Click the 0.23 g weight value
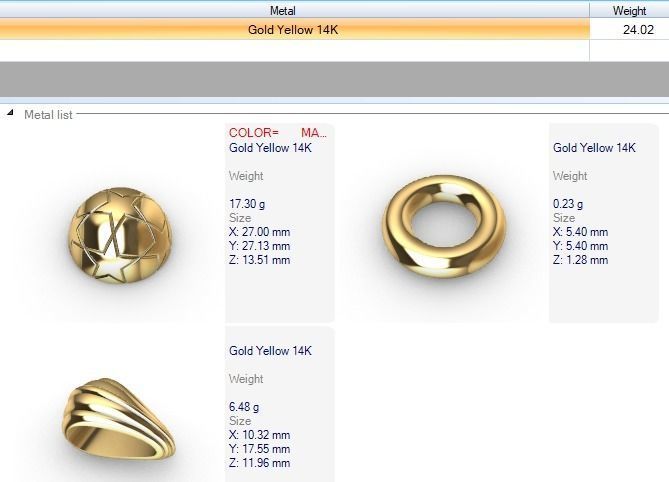The width and height of the screenshot is (669, 482). pos(568,204)
